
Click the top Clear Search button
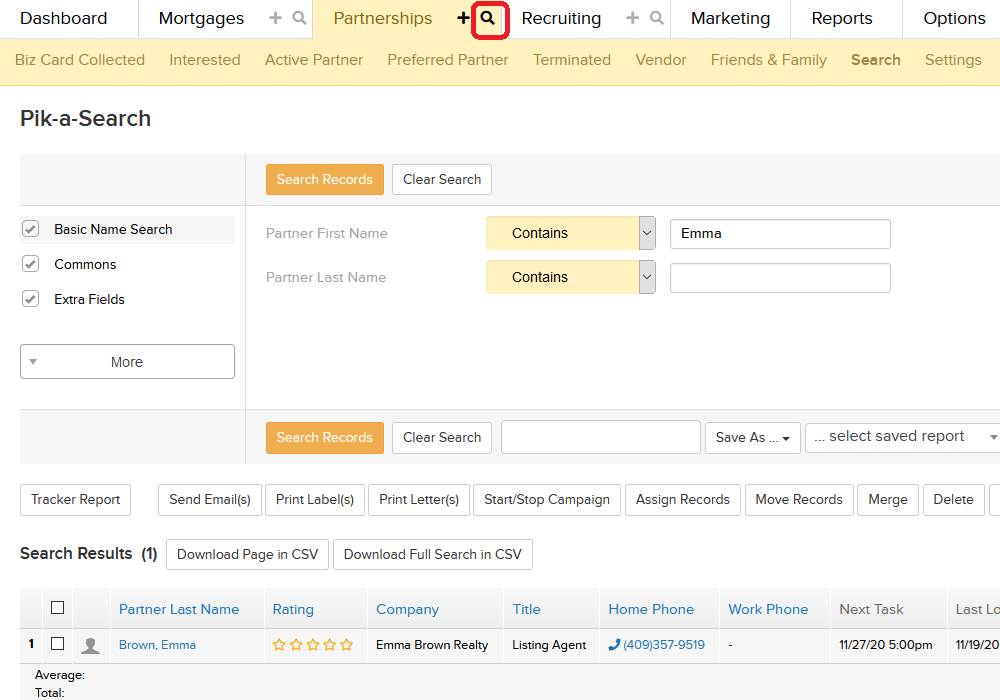tap(442, 179)
